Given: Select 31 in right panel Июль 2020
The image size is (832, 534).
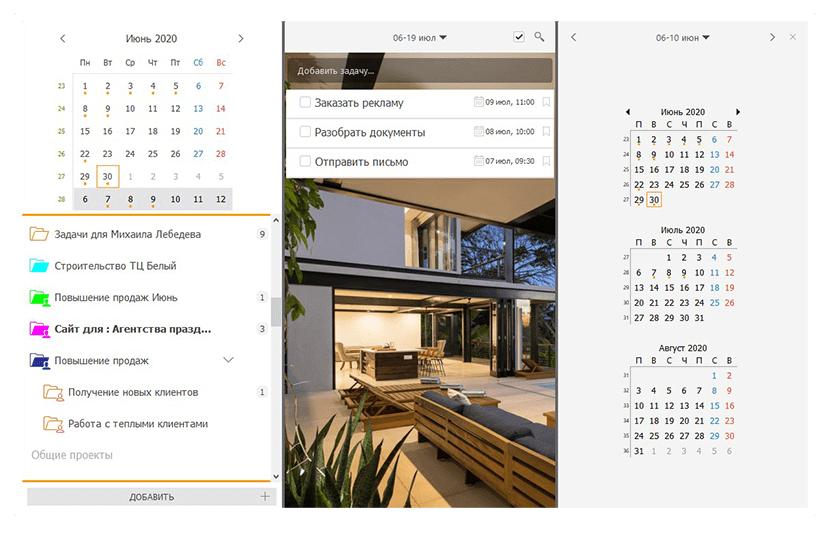Looking at the screenshot, I should coord(699,318).
